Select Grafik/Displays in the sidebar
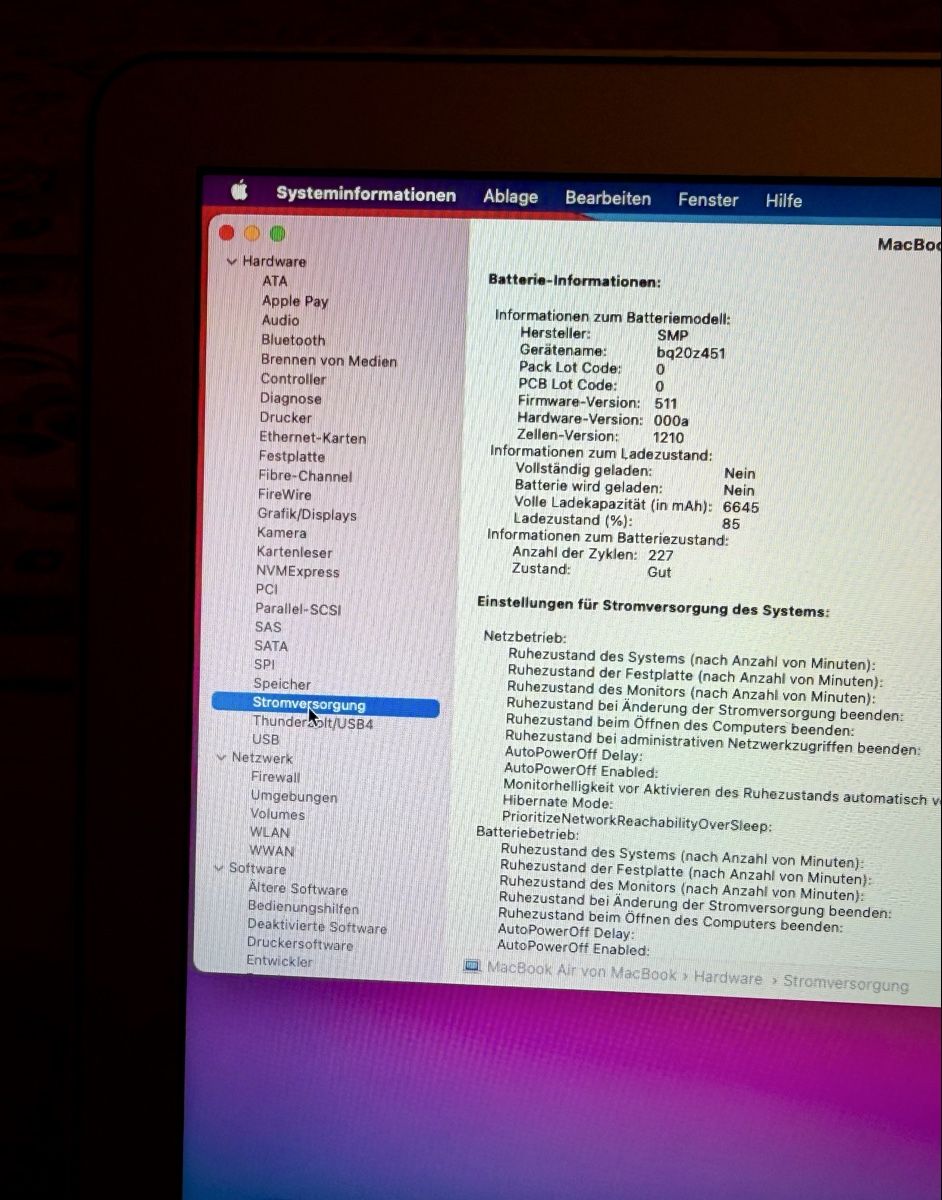This screenshot has height=1200, width=942. click(x=307, y=514)
